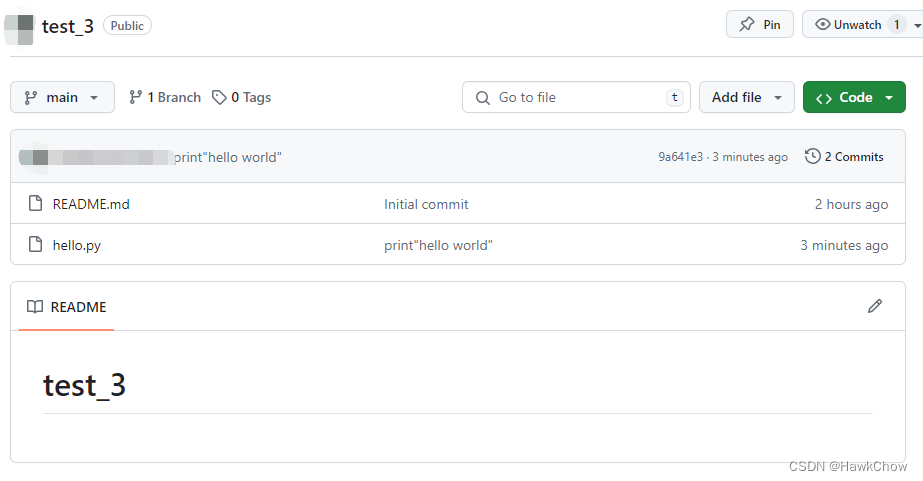Click the branch icon beside 1 Branch
The width and height of the screenshot is (923, 481).
135,97
